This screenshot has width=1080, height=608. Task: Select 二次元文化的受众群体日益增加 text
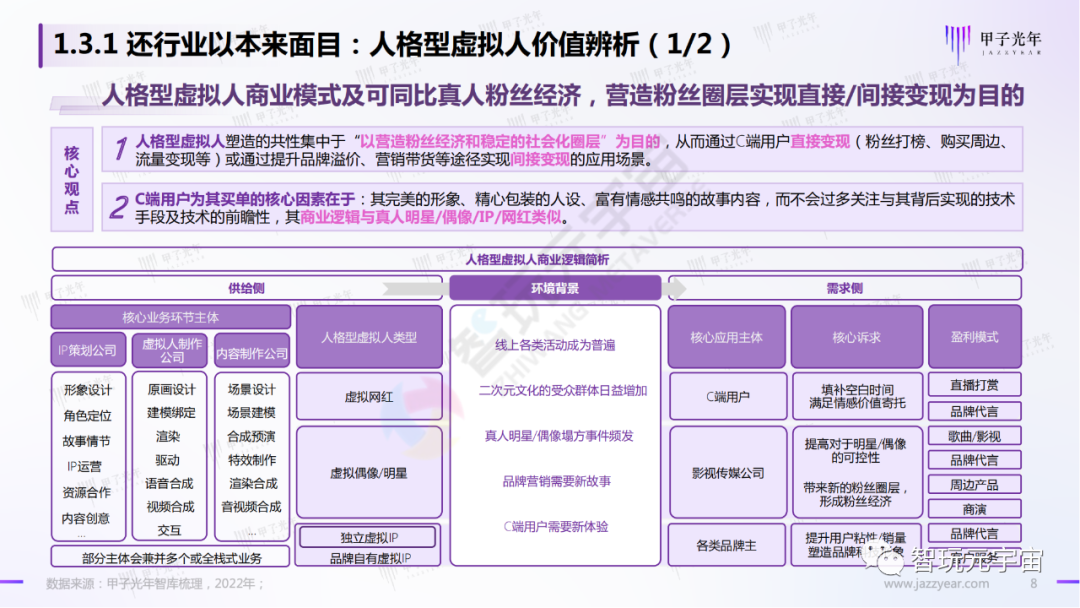[x=563, y=390]
